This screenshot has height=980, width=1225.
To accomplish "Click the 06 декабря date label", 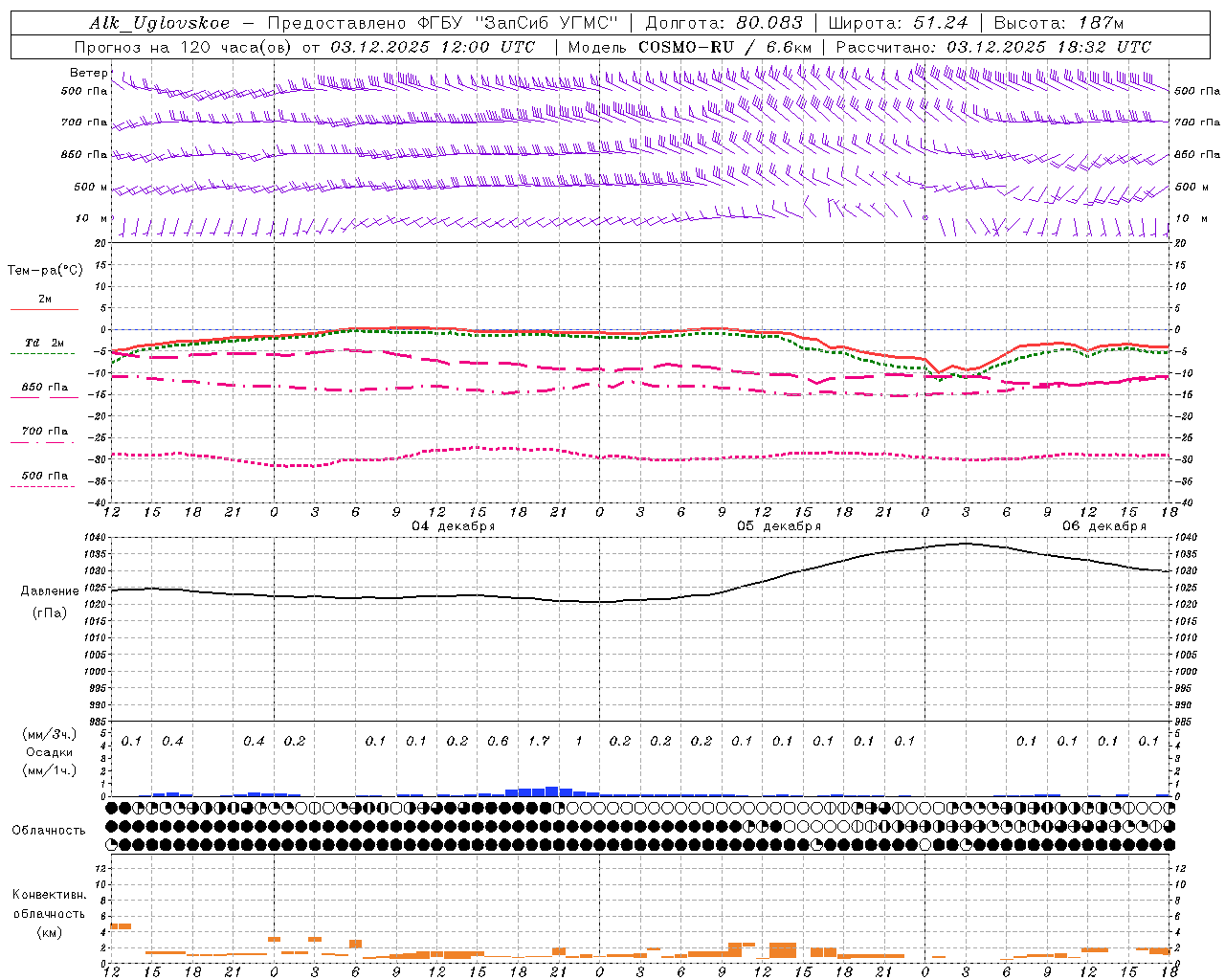I will (x=1104, y=526).
